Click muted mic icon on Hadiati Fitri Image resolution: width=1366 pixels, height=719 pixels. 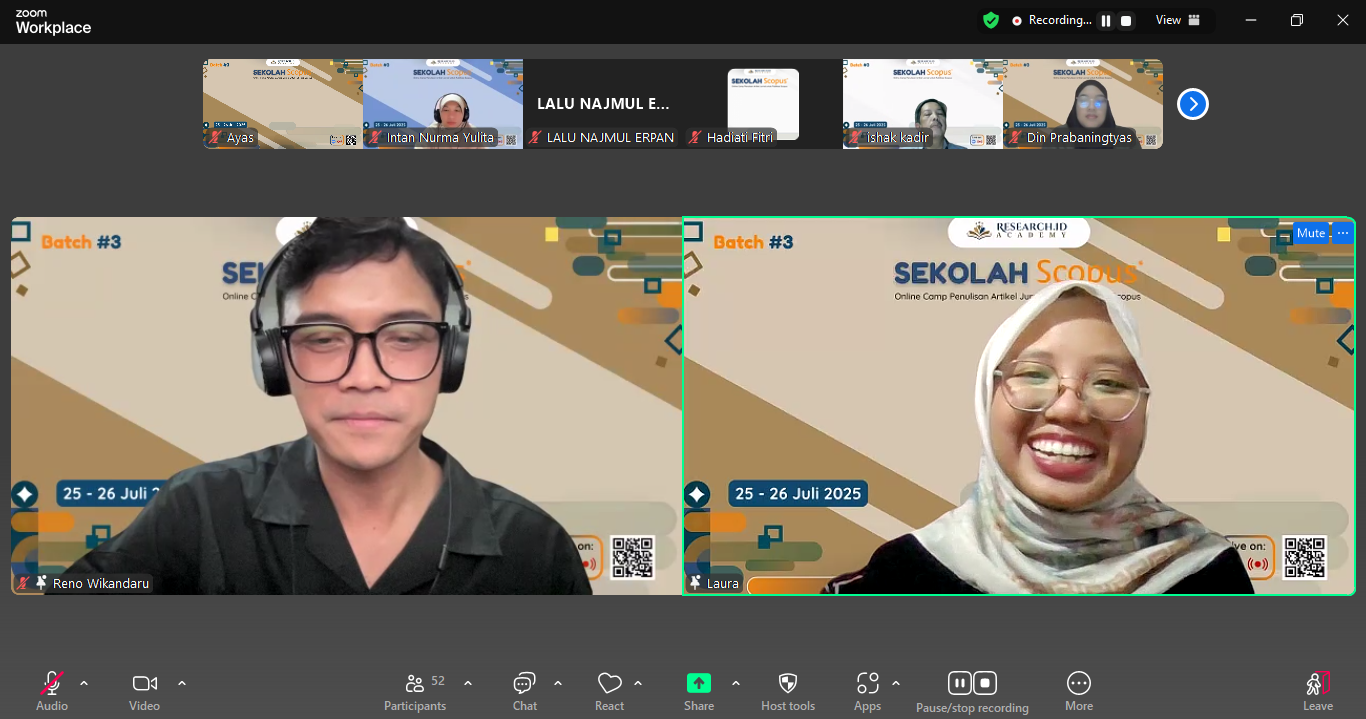coord(694,138)
